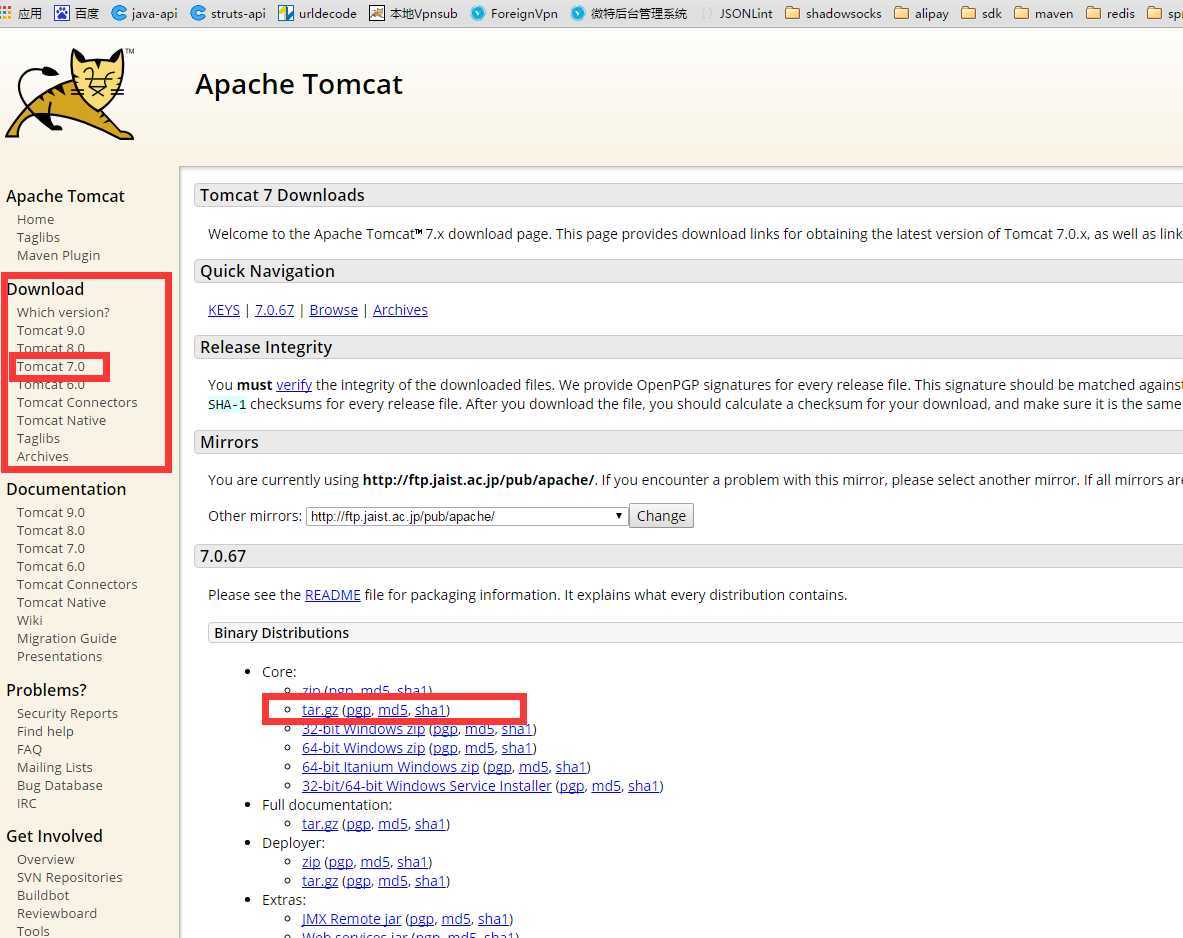Open the alipay bookmark folder
The image size is (1183, 938).
point(921,13)
